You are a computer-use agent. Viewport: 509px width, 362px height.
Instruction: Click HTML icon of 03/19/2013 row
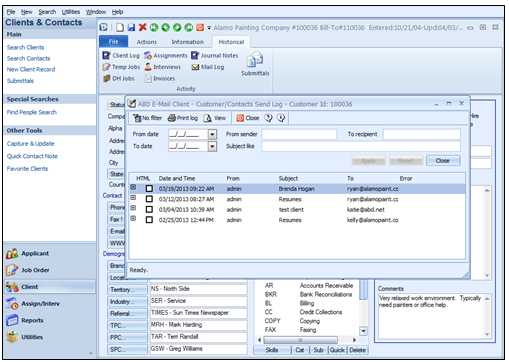(x=133, y=187)
